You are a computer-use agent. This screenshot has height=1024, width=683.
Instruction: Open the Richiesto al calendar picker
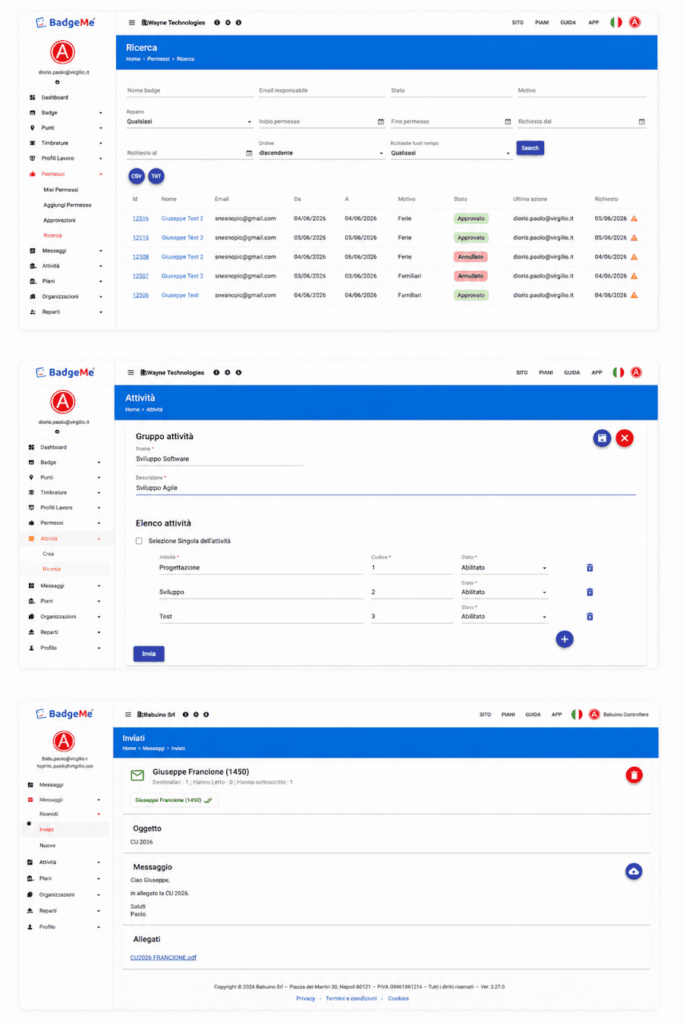point(249,153)
